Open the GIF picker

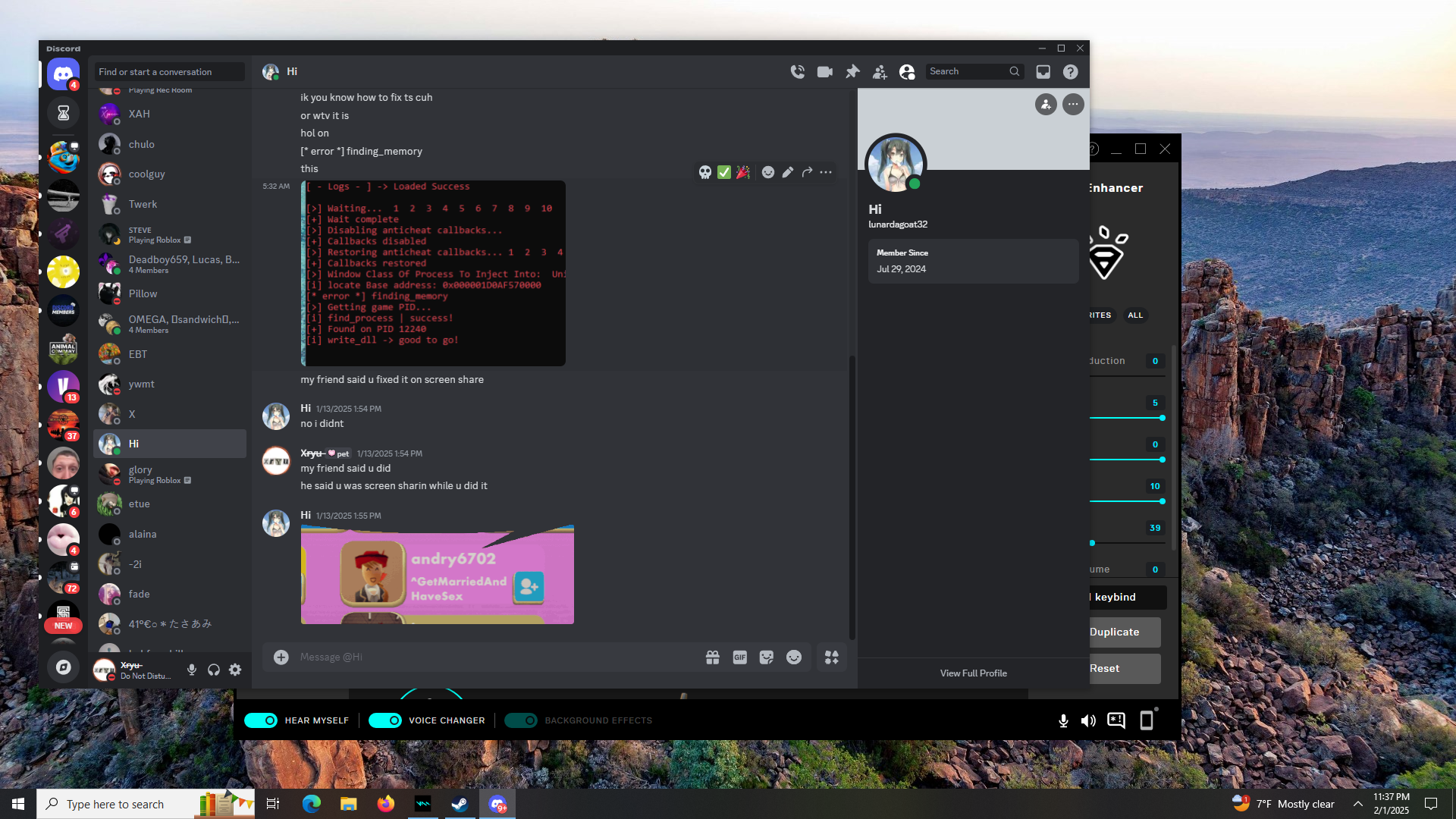coord(739,657)
